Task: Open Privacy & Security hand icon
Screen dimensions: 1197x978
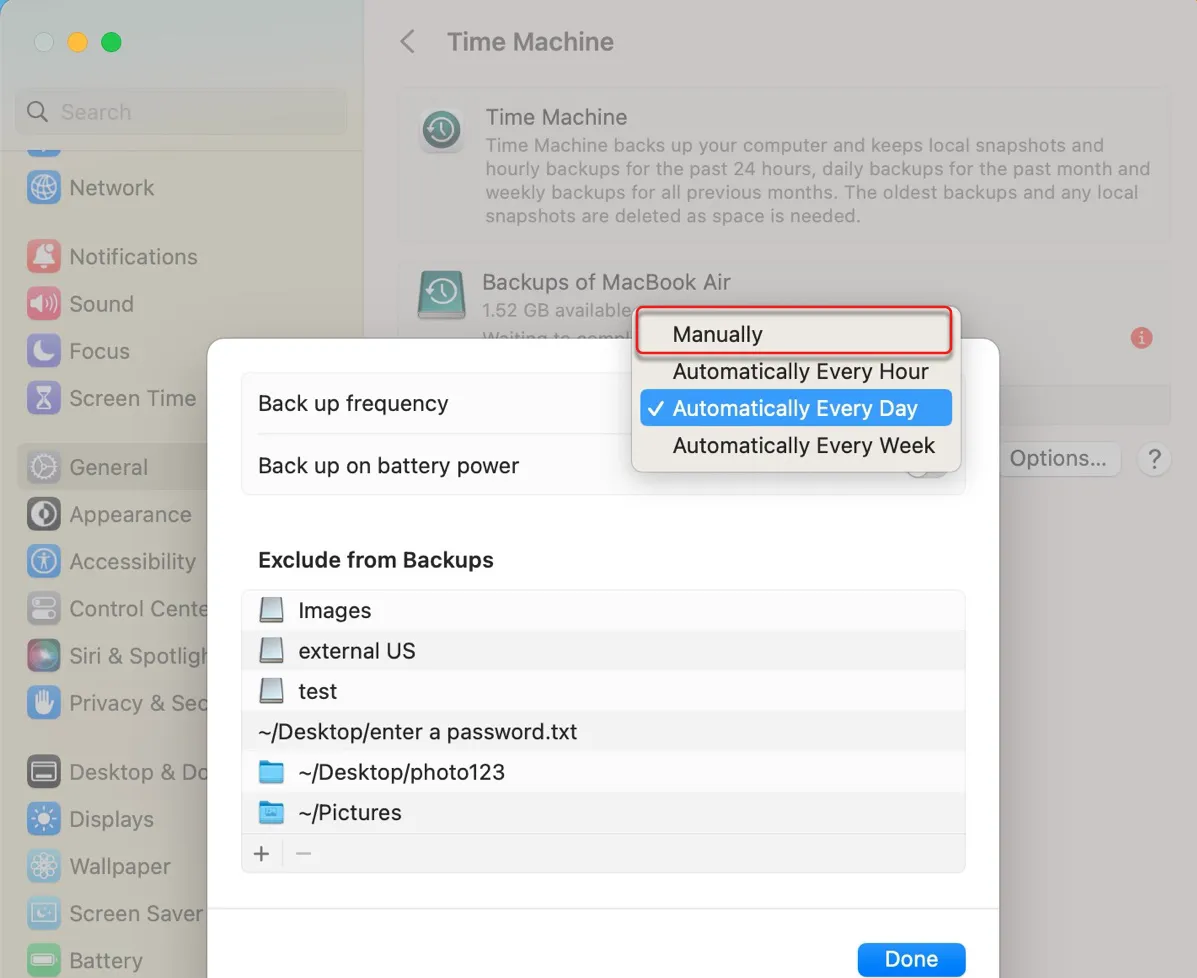Action: click(x=44, y=702)
